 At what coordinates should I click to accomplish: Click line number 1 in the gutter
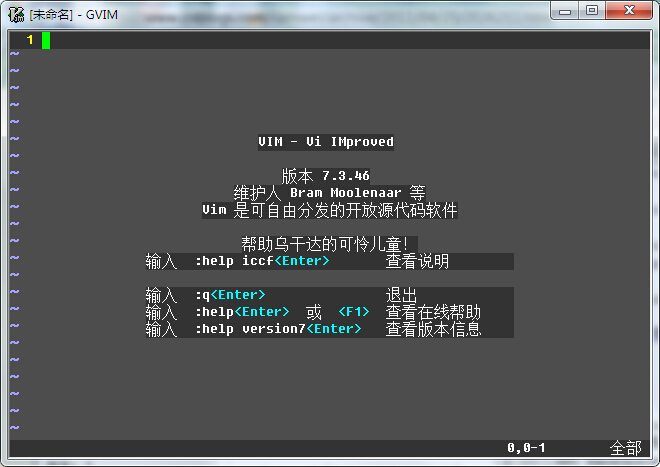(29, 40)
